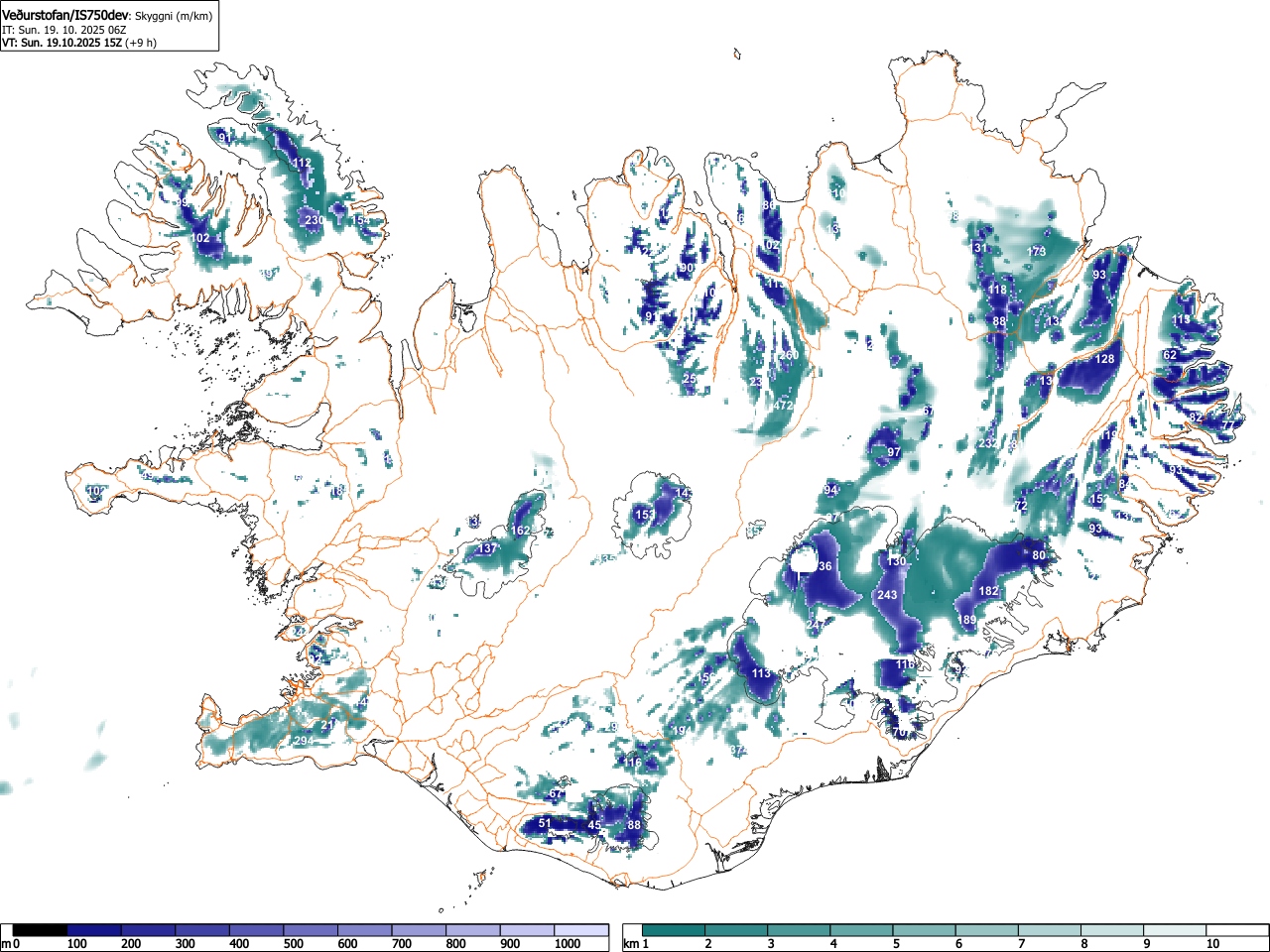Image resolution: width=1270 pixels, height=952 pixels.
Task: Click the '51' value in the south
Action: (x=545, y=823)
